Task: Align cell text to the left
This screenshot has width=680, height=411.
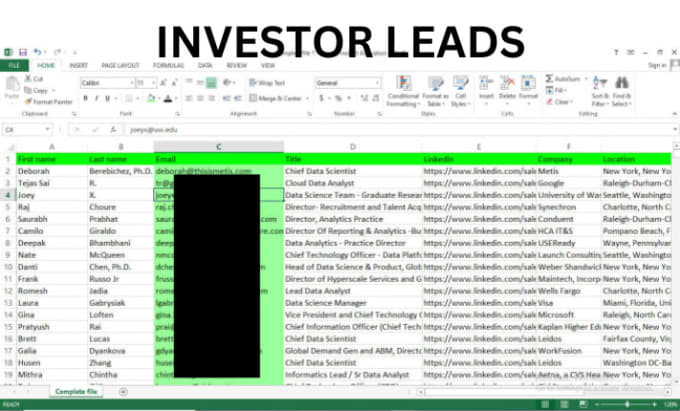Action: click(189, 98)
